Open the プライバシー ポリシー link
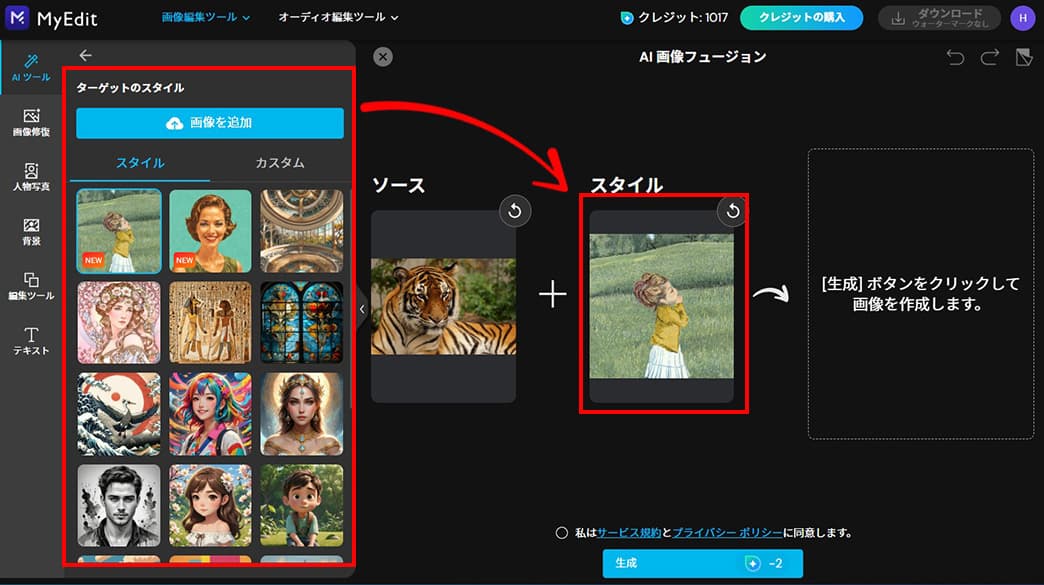This screenshot has height=585, width=1044. point(727,532)
